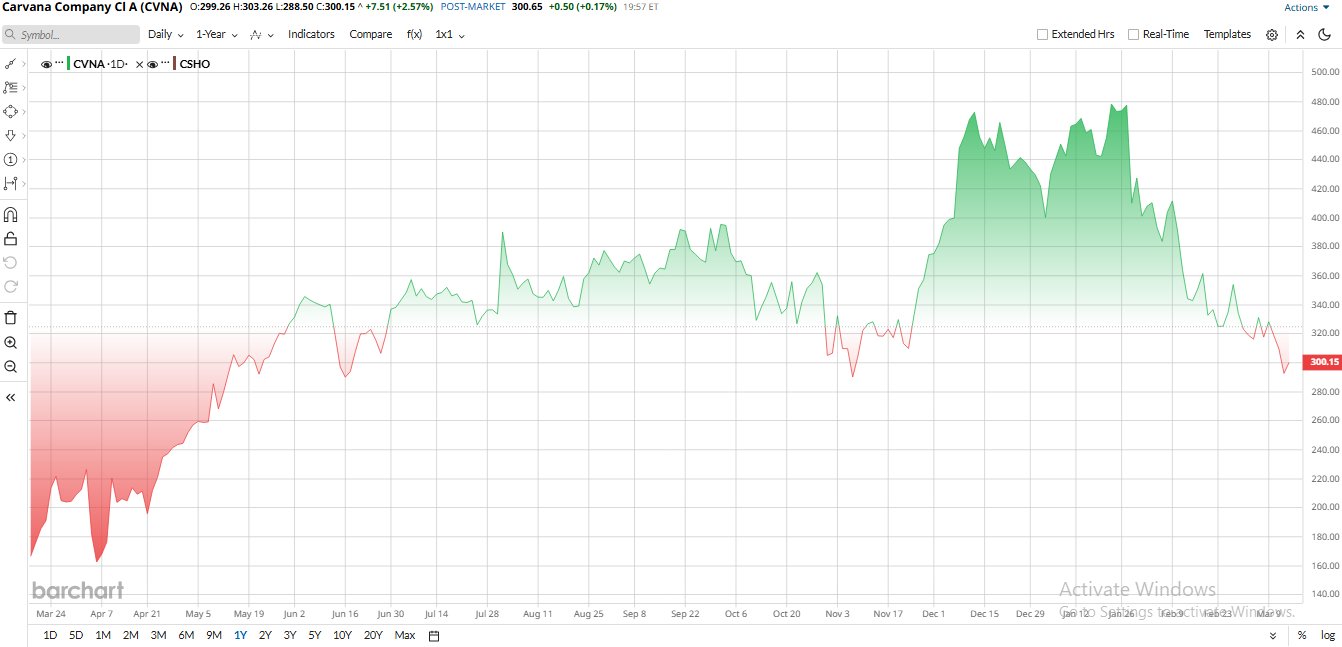Open the measurement range tools
Viewport: 1342px width, 647px height.
pyautogui.click(x=10, y=183)
